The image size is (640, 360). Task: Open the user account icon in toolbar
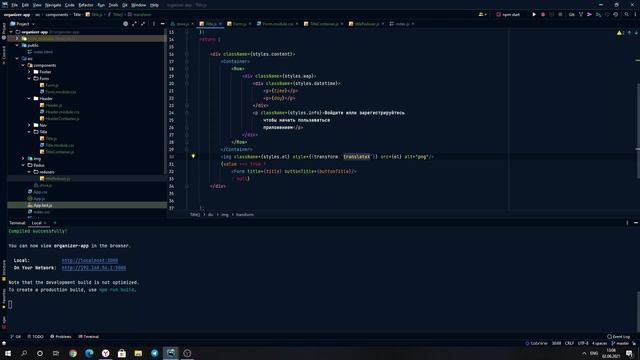click(x=482, y=14)
